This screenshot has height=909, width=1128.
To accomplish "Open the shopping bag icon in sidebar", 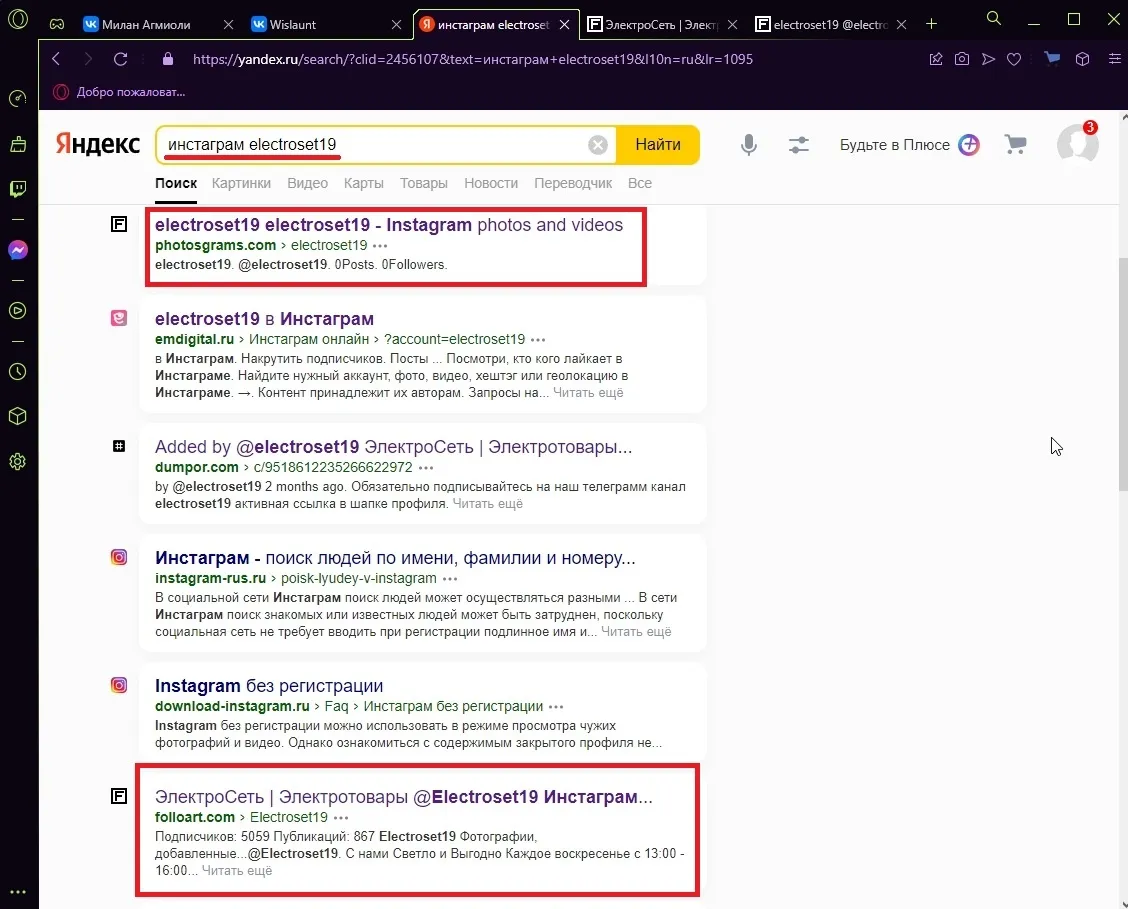I will point(18,144).
